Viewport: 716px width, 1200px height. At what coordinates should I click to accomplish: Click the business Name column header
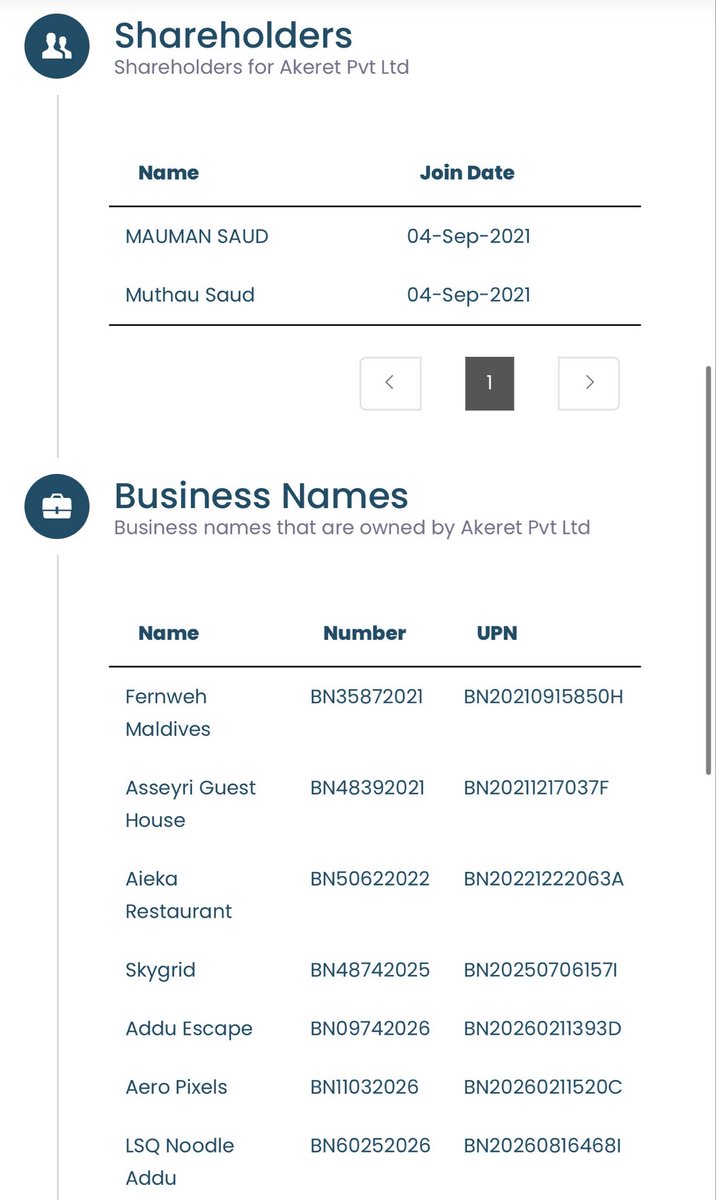(x=168, y=633)
